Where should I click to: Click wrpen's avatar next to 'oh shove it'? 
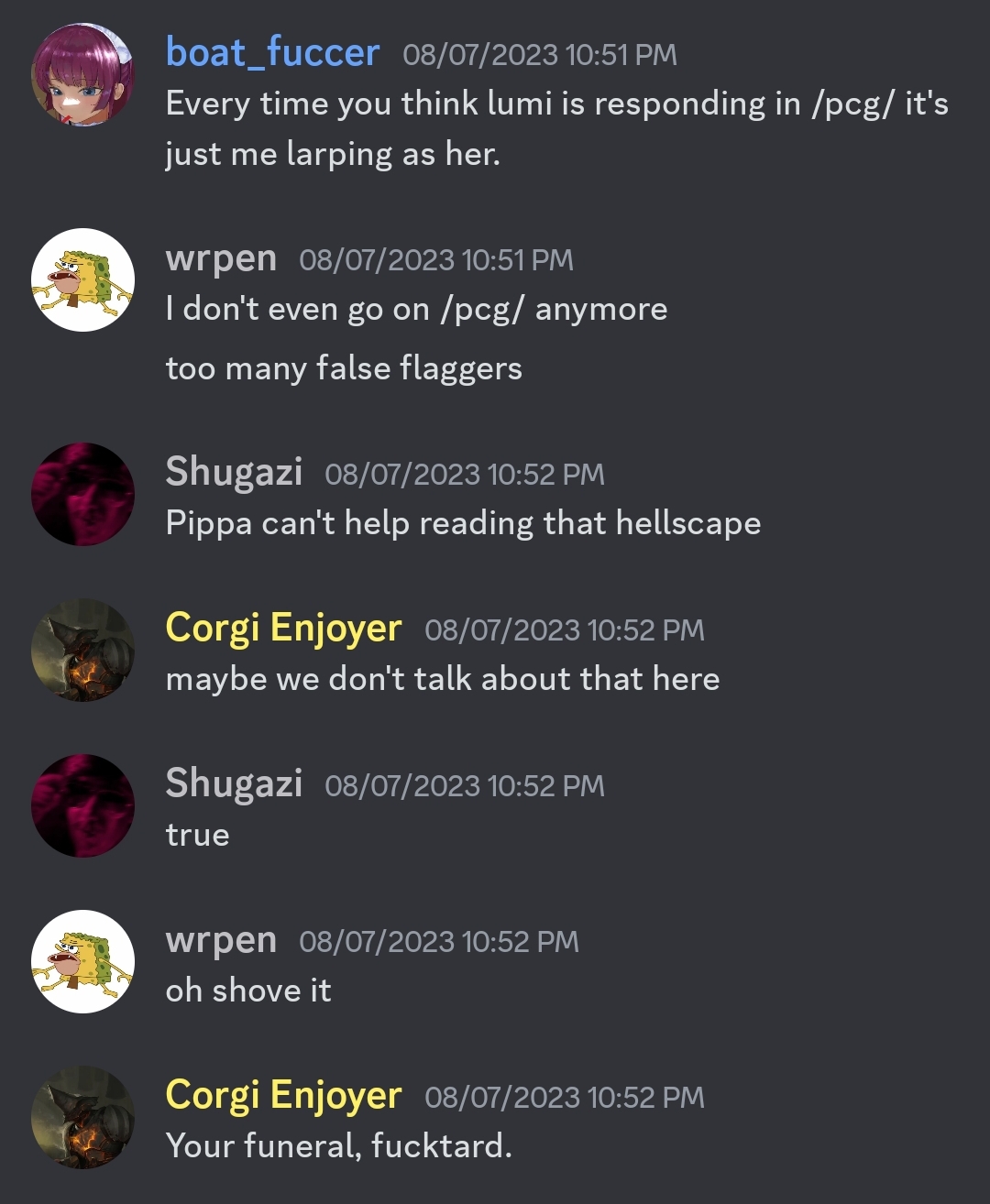82,961
